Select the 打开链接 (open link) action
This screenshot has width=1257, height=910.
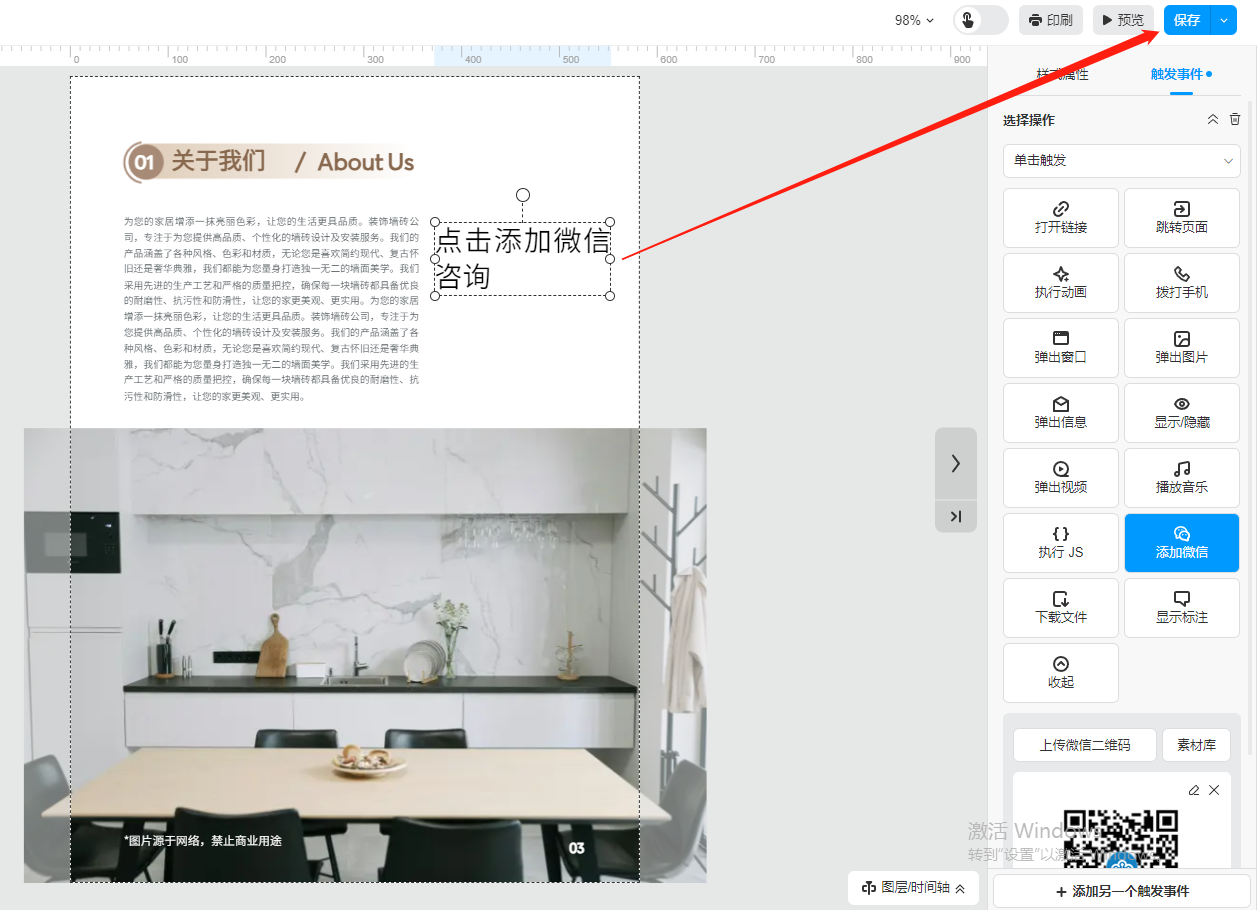point(1060,218)
